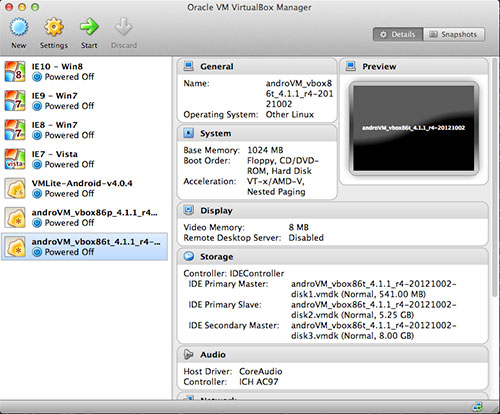Switch to the Snapshots view
500x414 pixels.
point(454,34)
